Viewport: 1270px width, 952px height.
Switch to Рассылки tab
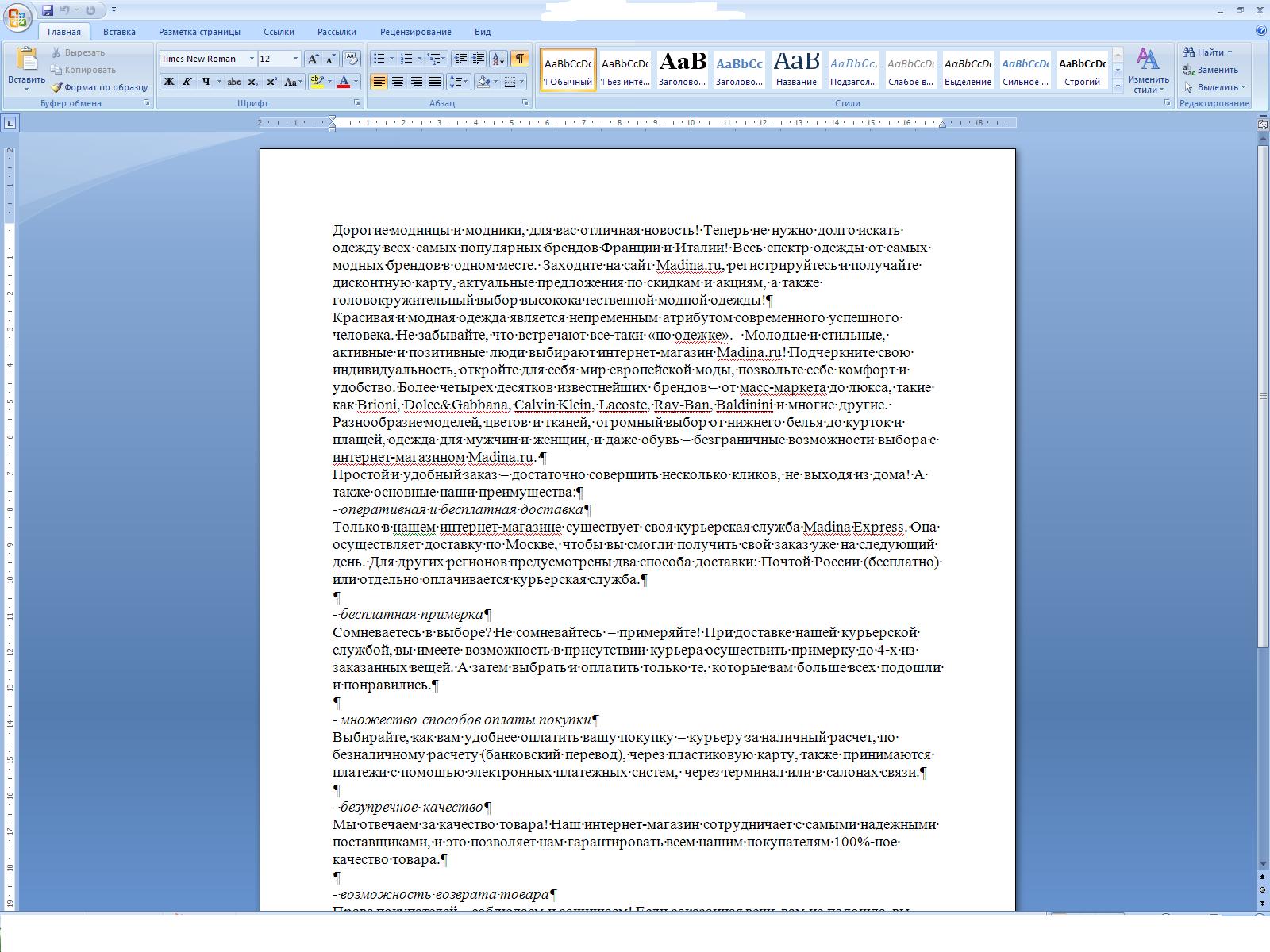tap(337, 32)
